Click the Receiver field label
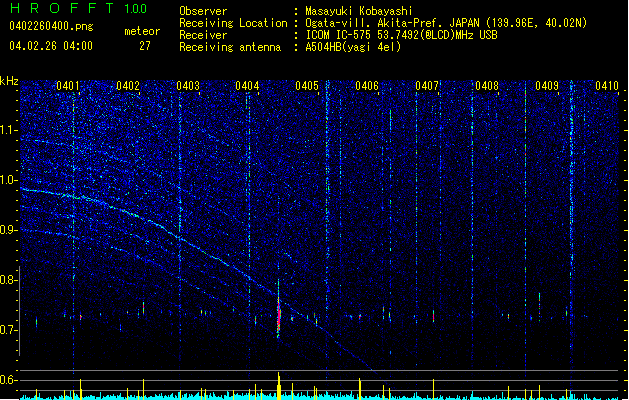The image size is (629, 400). point(203,35)
